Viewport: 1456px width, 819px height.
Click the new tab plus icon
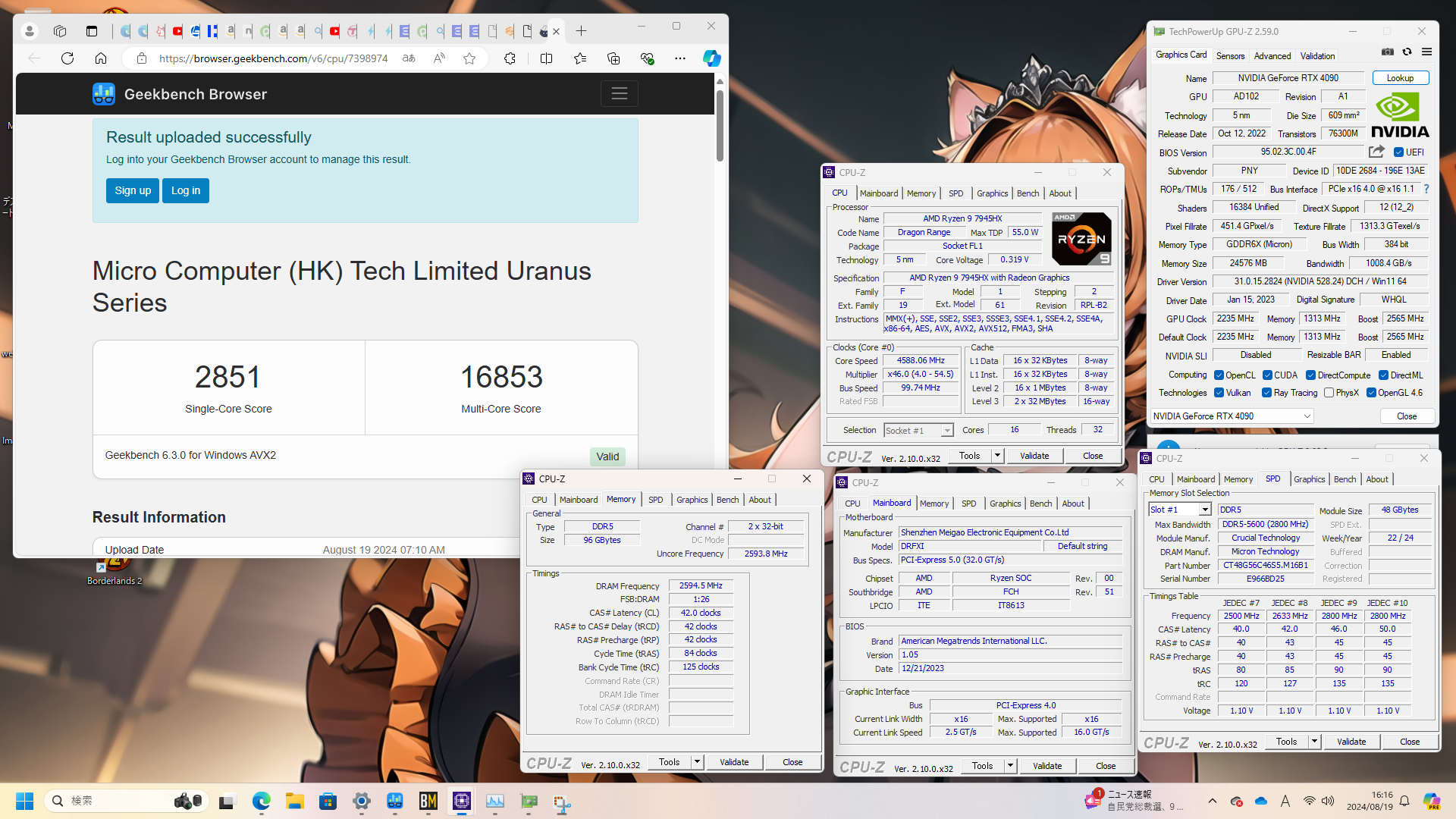pyautogui.click(x=581, y=31)
